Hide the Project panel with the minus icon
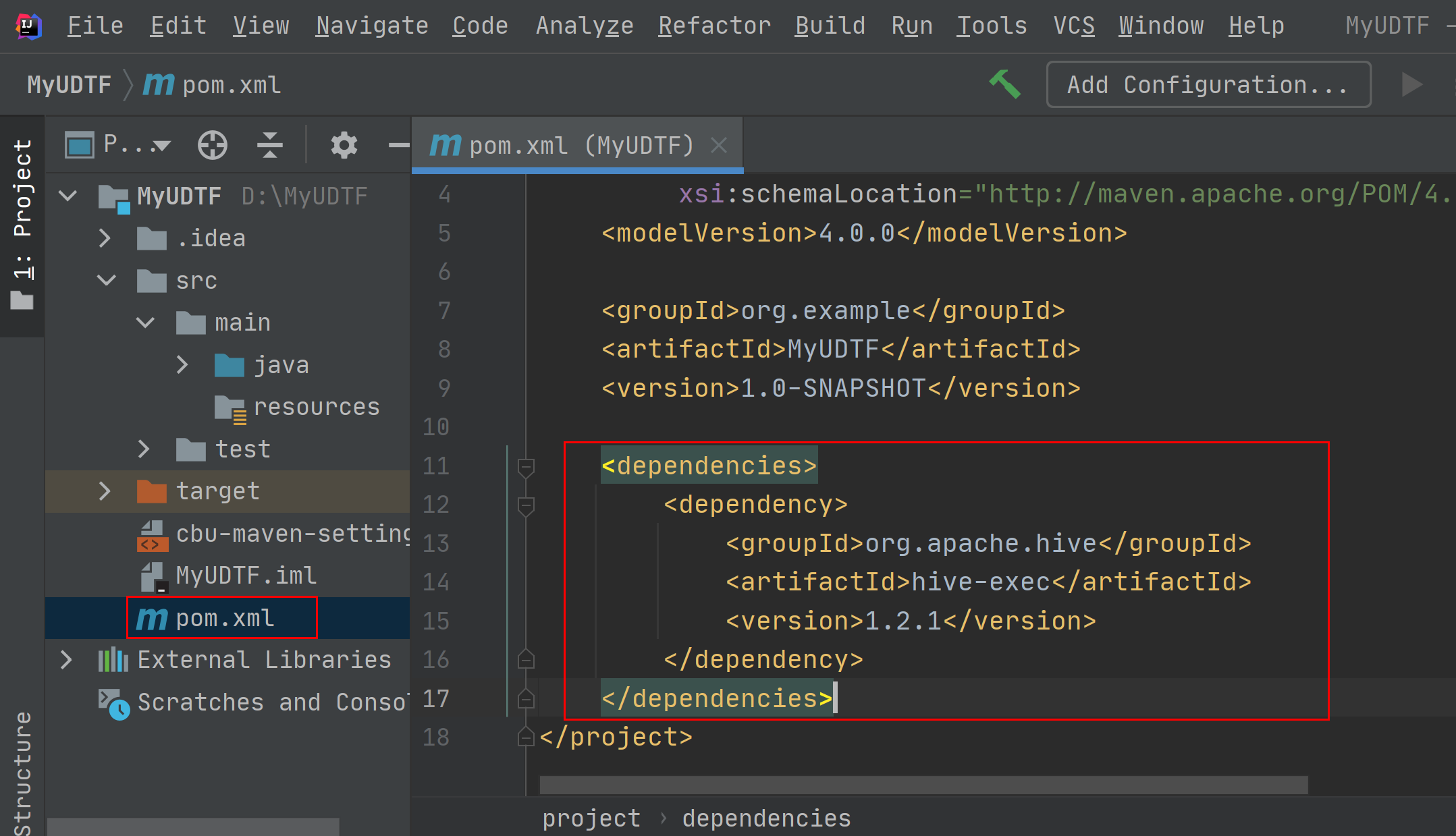This screenshot has height=836, width=1456. (x=399, y=145)
